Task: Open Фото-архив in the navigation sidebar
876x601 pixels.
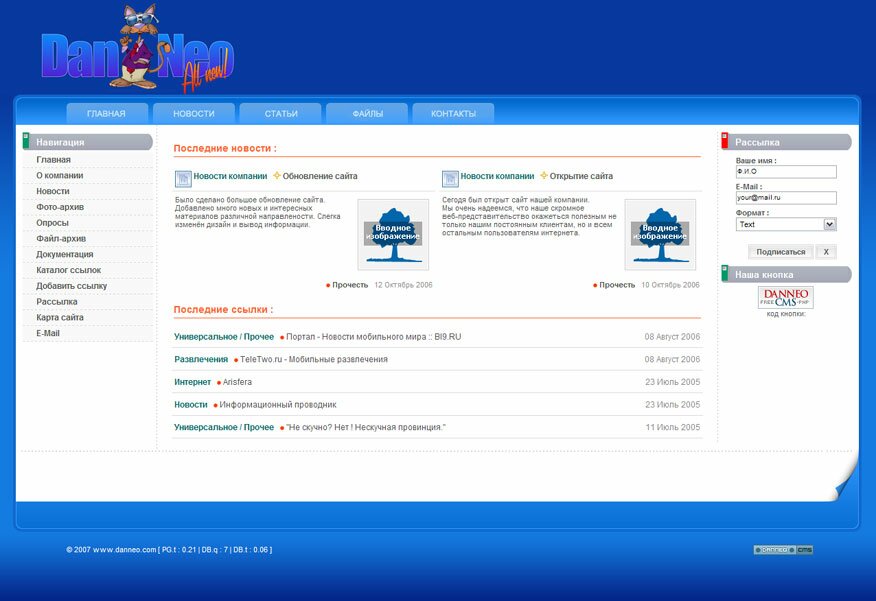Action: [x=60, y=207]
